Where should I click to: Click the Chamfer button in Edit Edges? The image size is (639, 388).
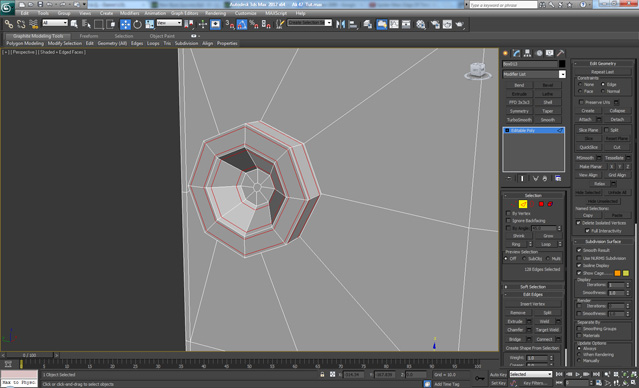pos(515,330)
